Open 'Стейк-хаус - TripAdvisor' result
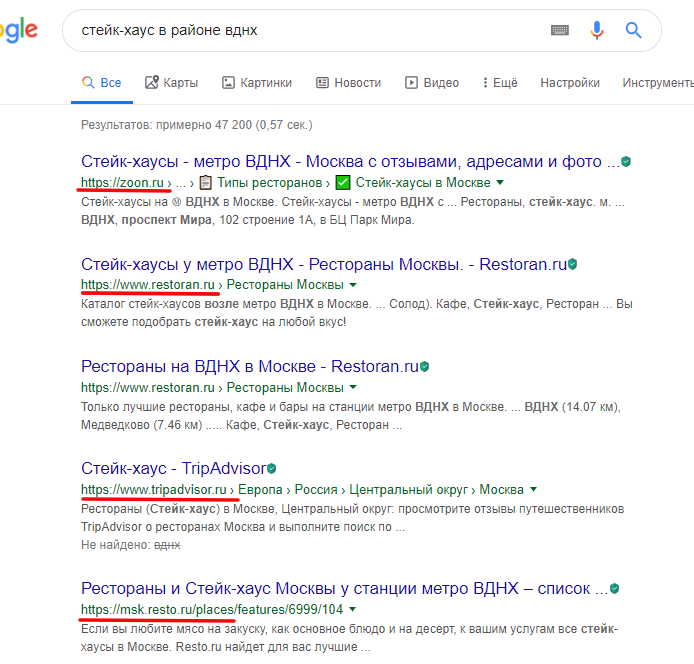 coord(174,468)
